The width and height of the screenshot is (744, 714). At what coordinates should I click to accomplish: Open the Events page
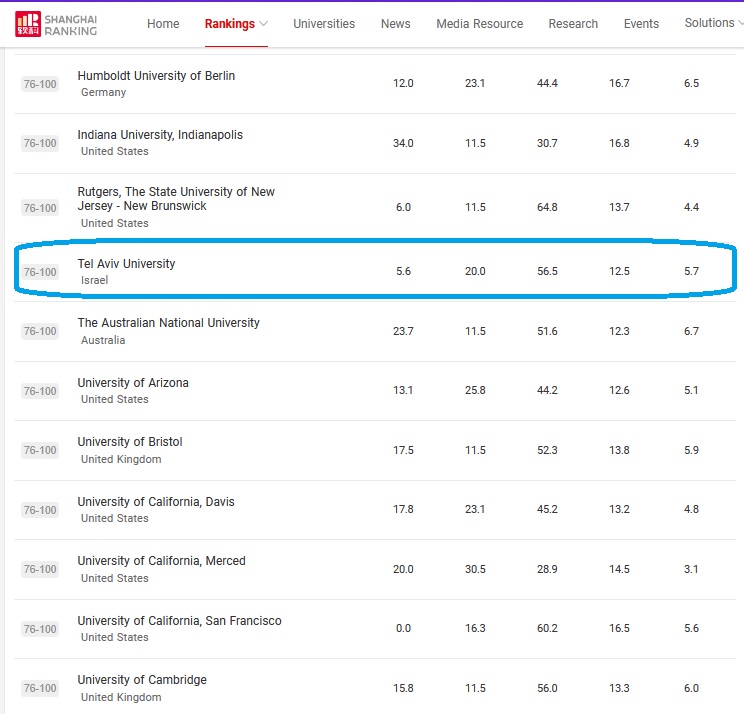click(641, 24)
